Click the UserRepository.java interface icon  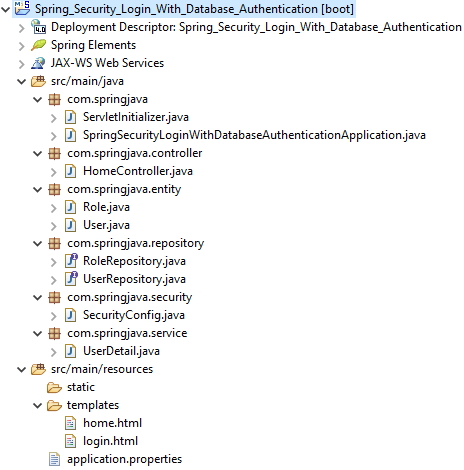(71, 279)
